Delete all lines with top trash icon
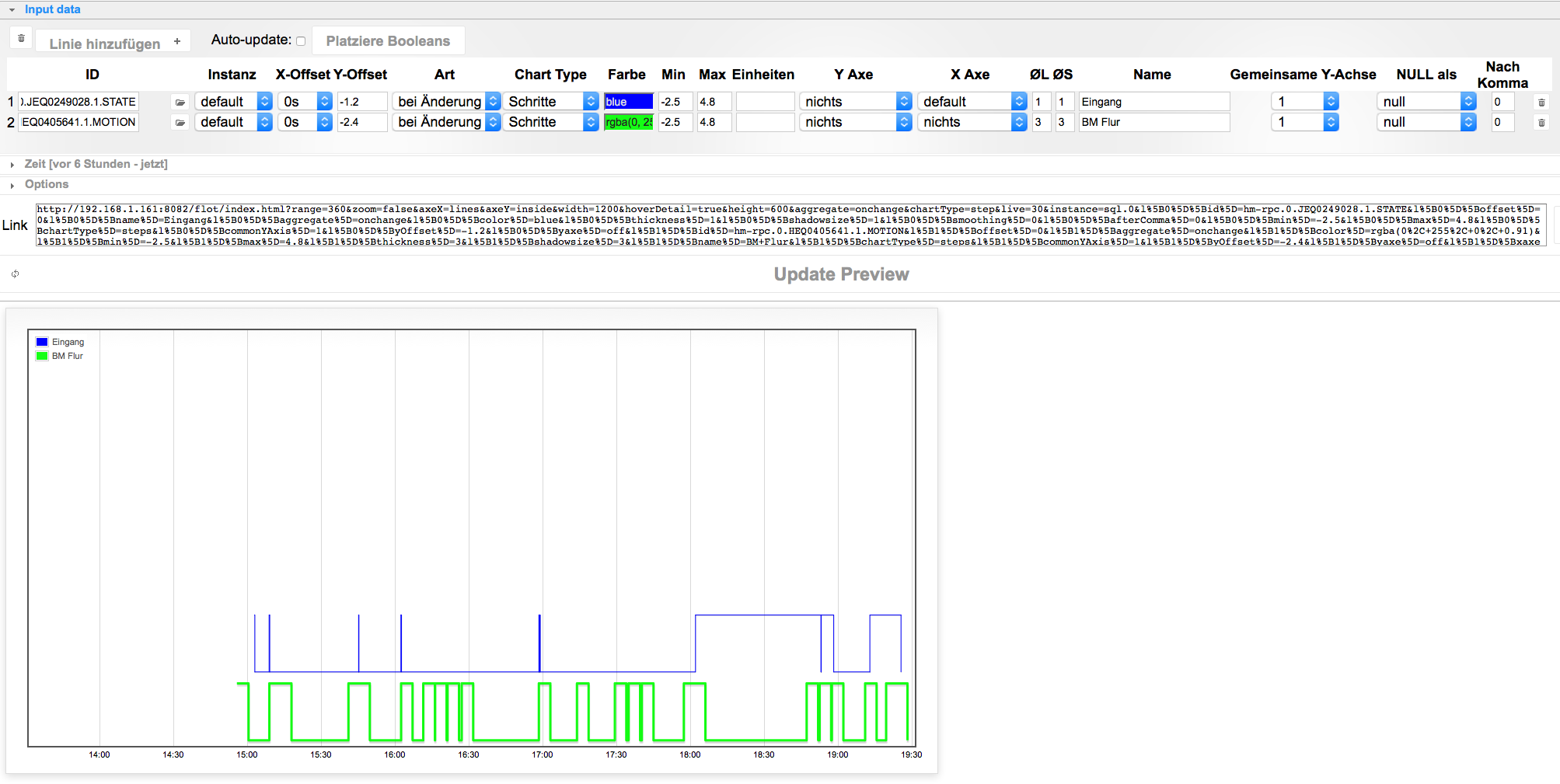1560x784 pixels. [21, 38]
